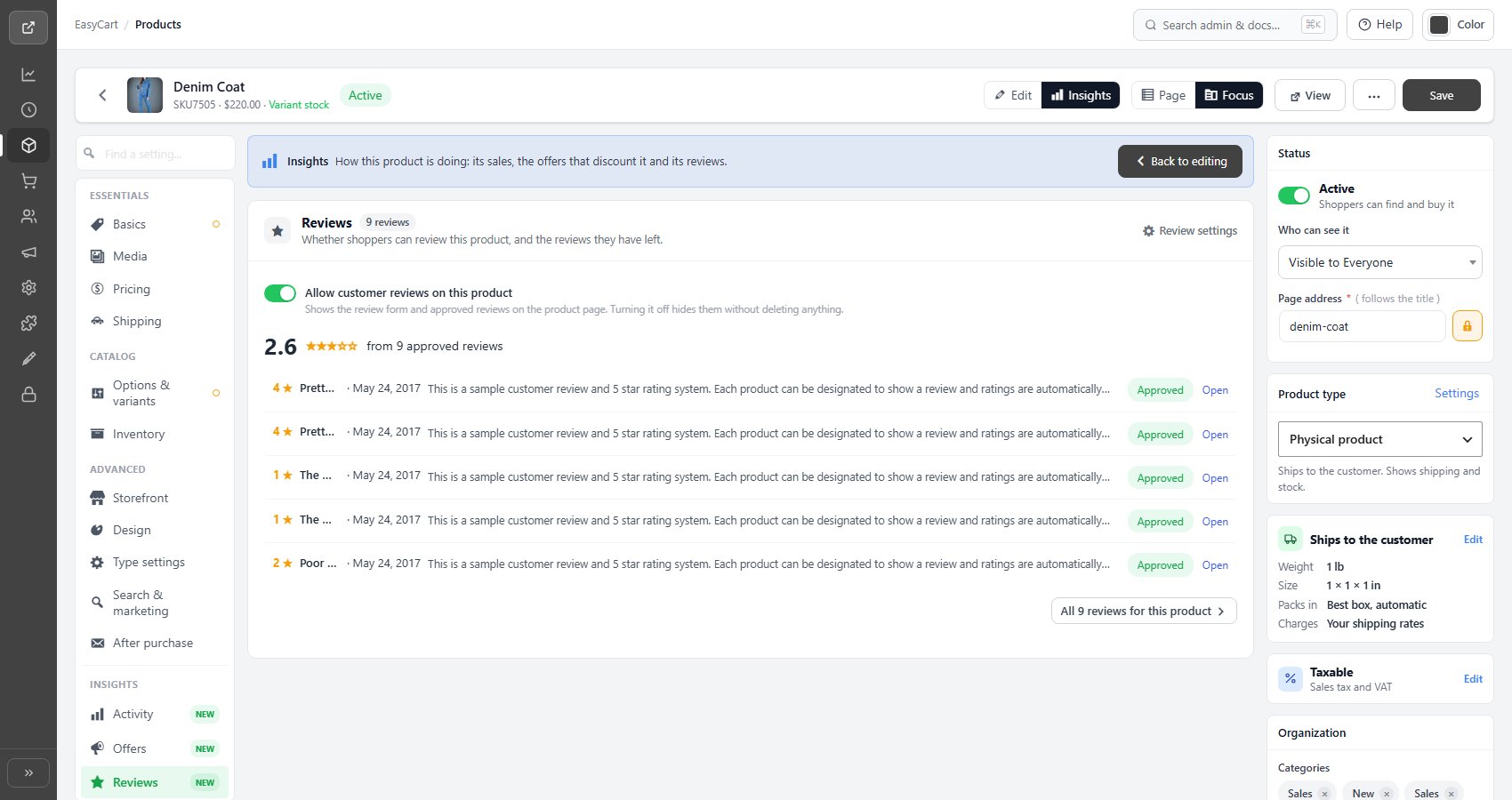This screenshot has width=1512, height=800.
Task: Click the pen icon in left rail
Action: (x=28, y=358)
